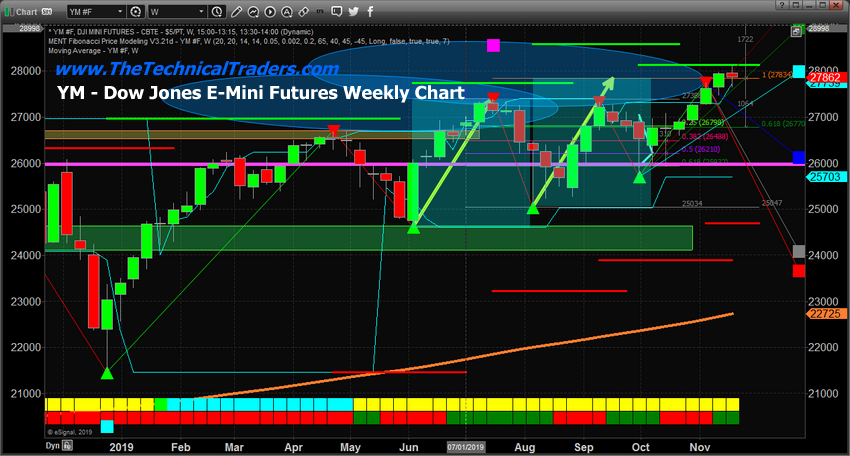The width and height of the screenshot is (850, 456).
Task: Click the bar replay play icon
Action: pos(270,11)
